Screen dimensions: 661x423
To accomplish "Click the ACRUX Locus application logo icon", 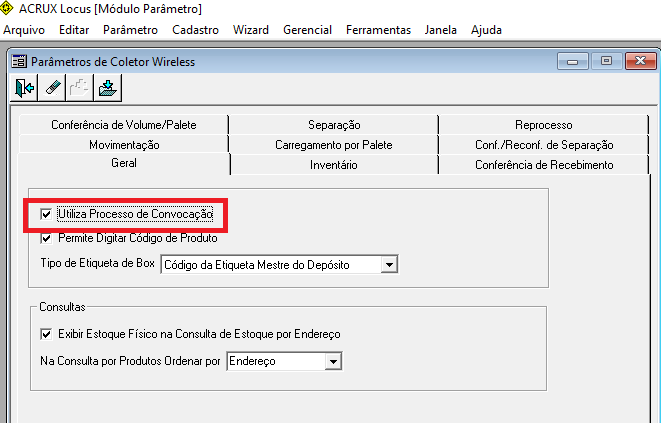I will tap(7, 8).
